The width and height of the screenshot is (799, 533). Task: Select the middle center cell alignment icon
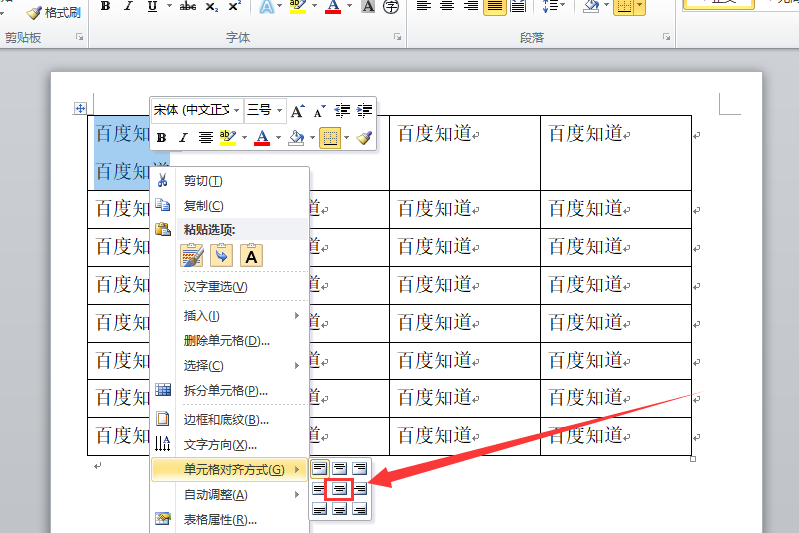point(339,489)
